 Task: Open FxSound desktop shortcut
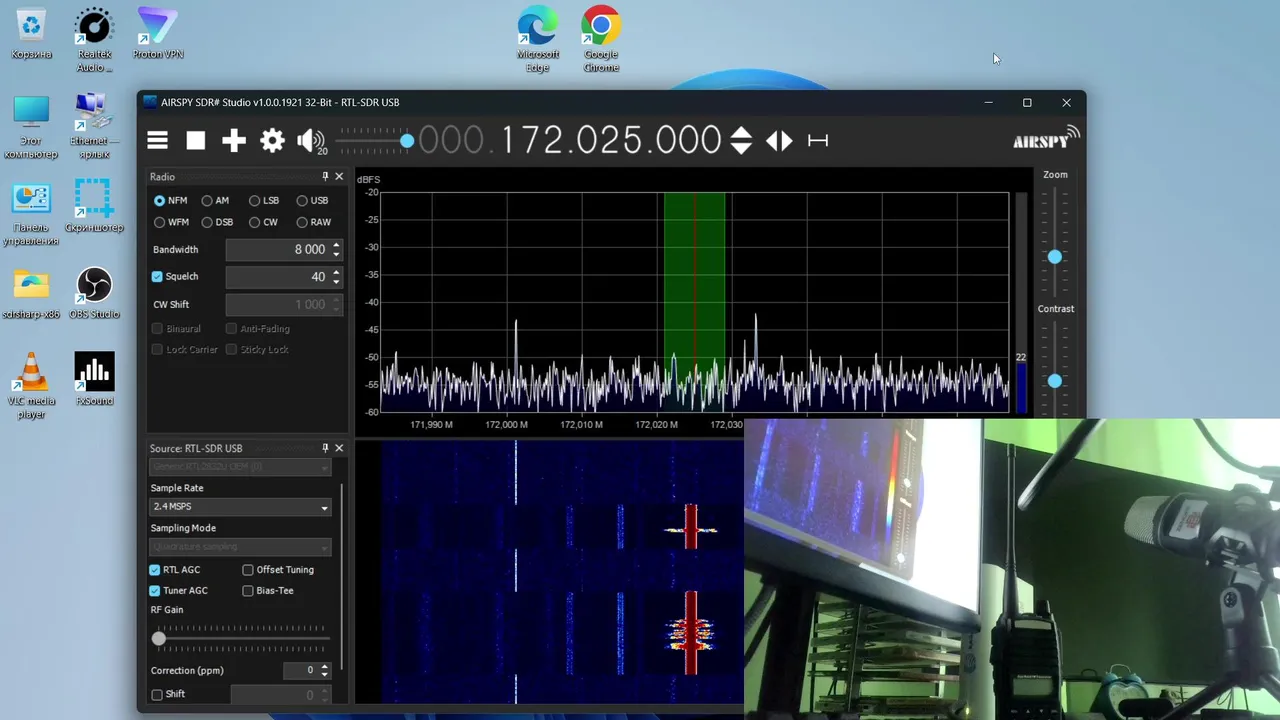tap(94, 380)
